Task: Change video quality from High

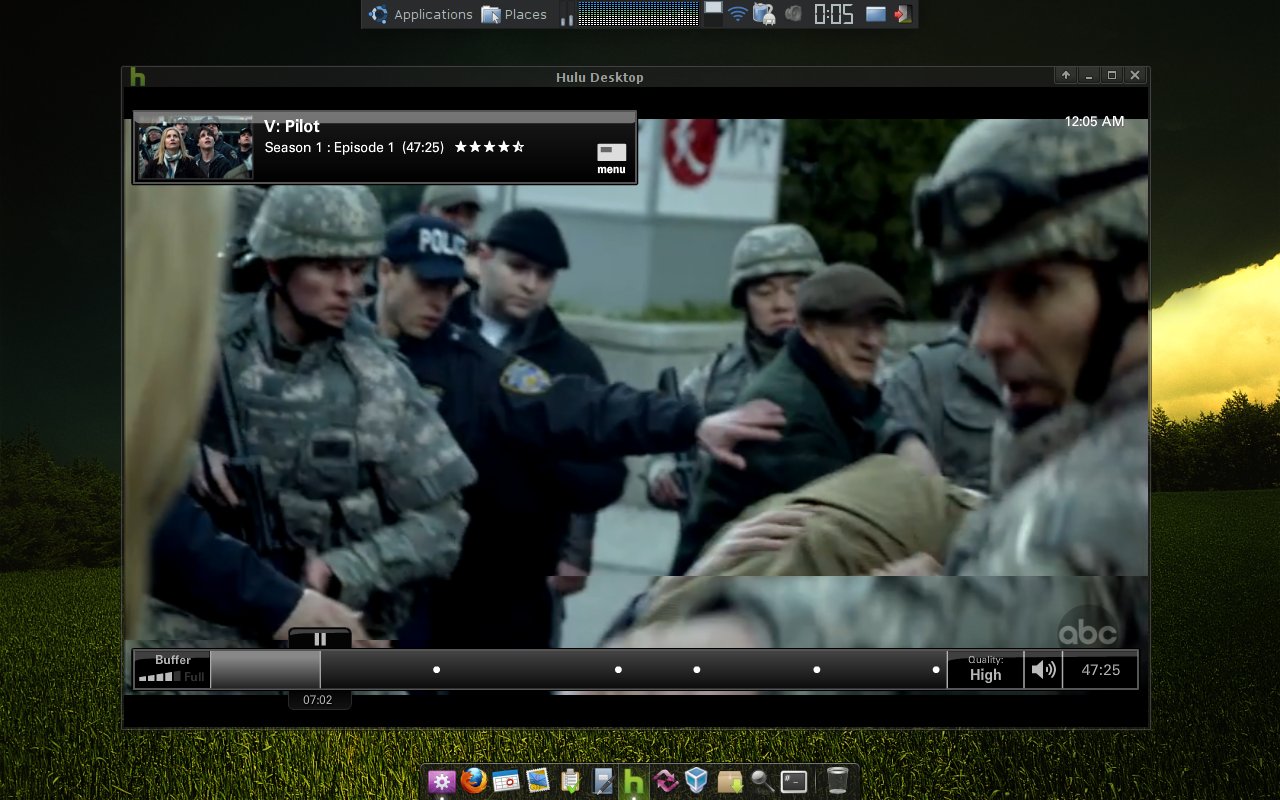Action: point(985,669)
